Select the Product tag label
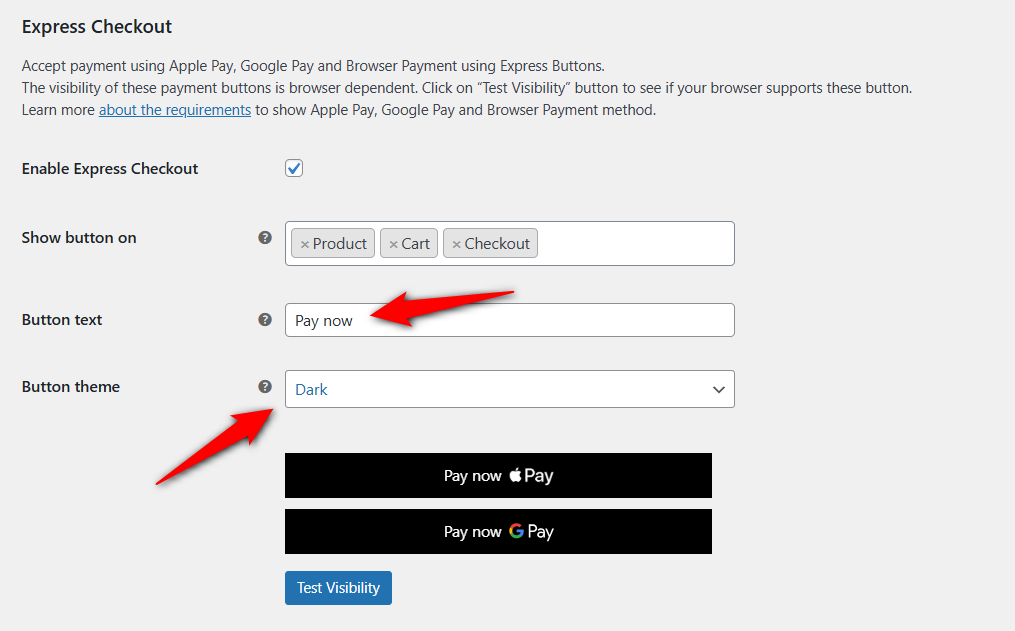This screenshot has width=1015, height=631. point(339,242)
